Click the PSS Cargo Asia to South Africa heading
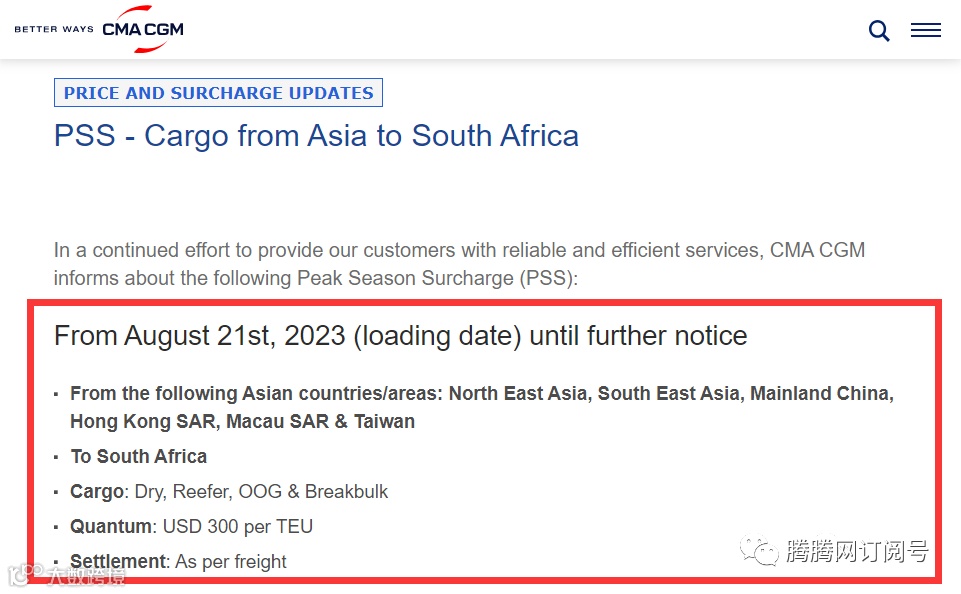 point(316,135)
